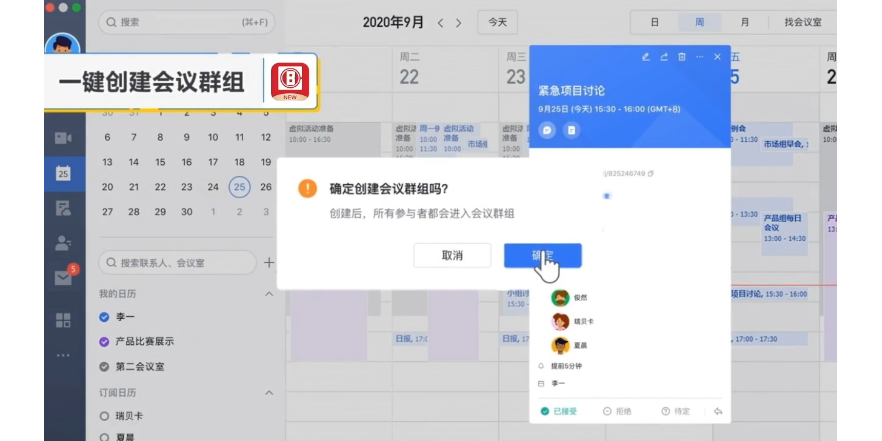The height and width of the screenshot is (441, 882).
Task: Collapse the 我的日历 section
Action: (268, 294)
